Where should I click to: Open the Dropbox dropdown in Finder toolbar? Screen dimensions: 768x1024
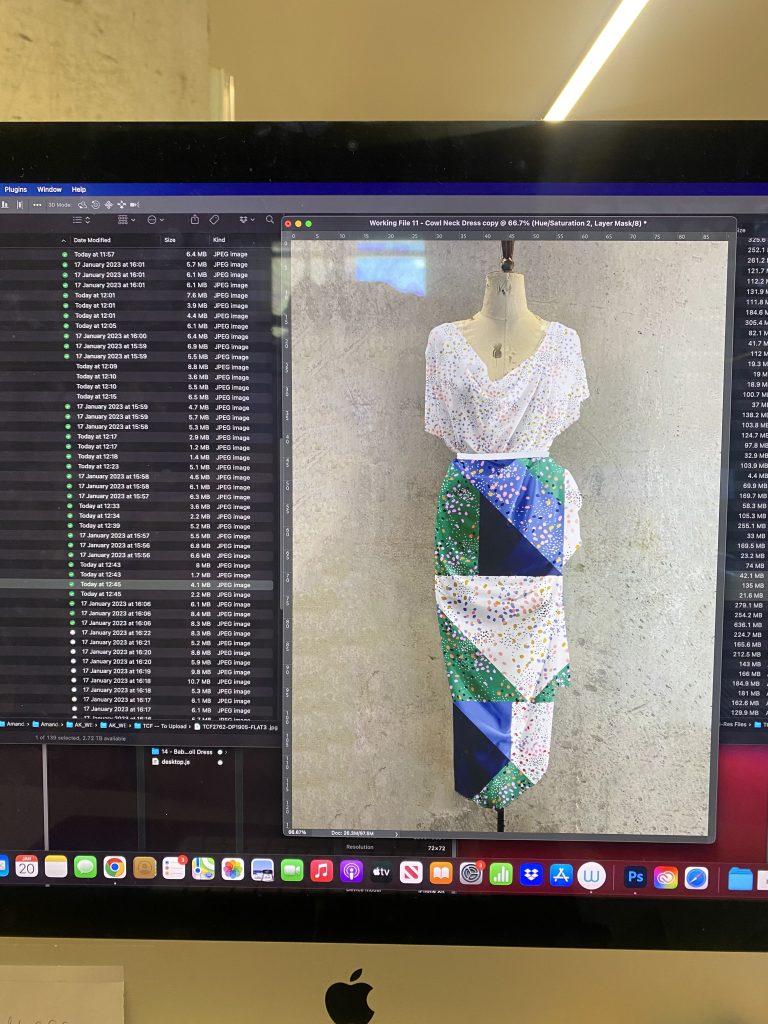247,220
